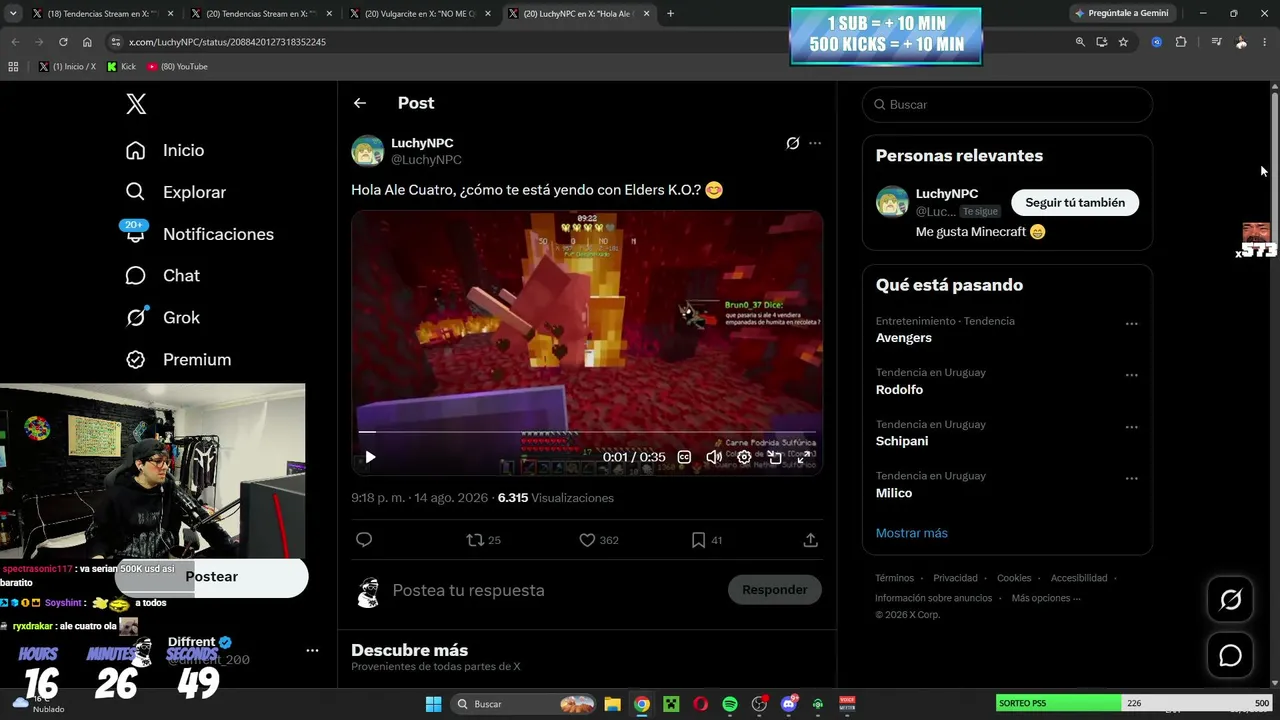
Task: Open Premium in the sidebar
Action: [x=177, y=359]
